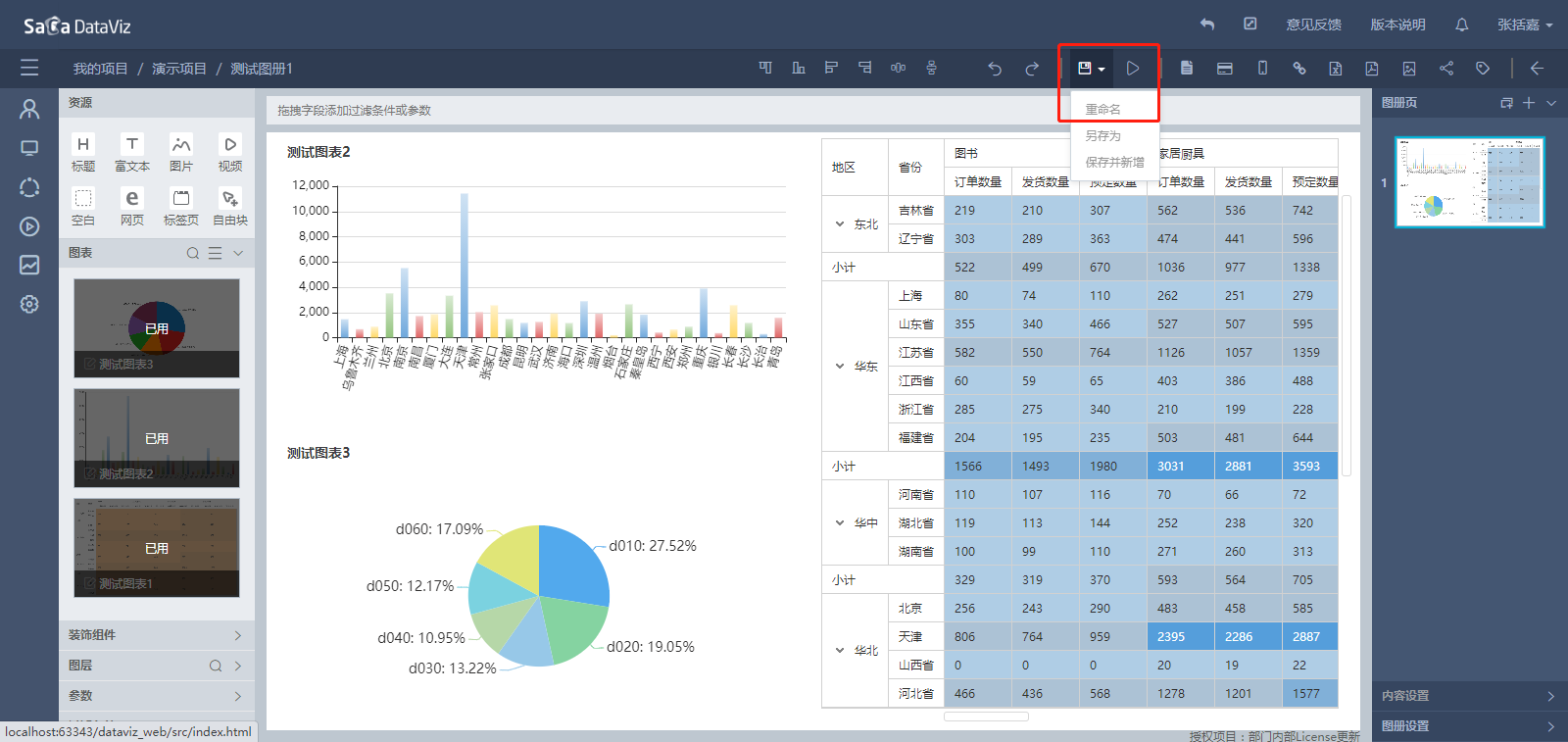Open the monitor/screen section in the left sidebar
1568x742 pixels.
click(x=29, y=148)
